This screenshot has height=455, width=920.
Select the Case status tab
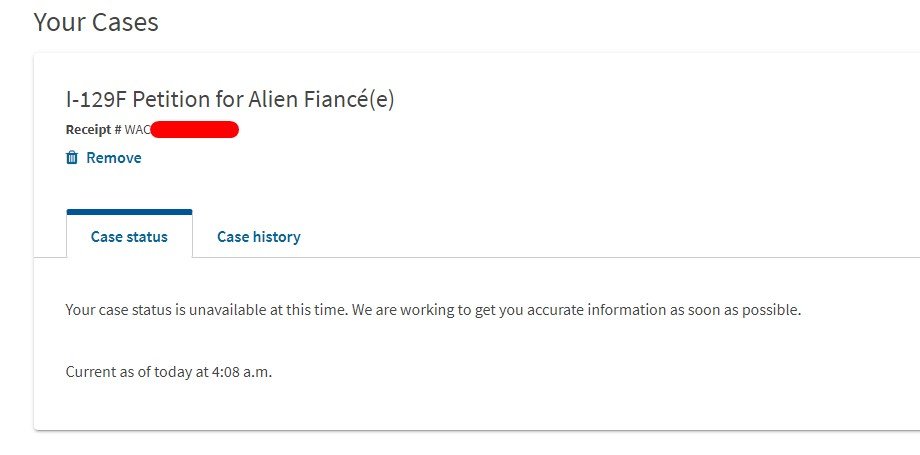pyautogui.click(x=129, y=237)
